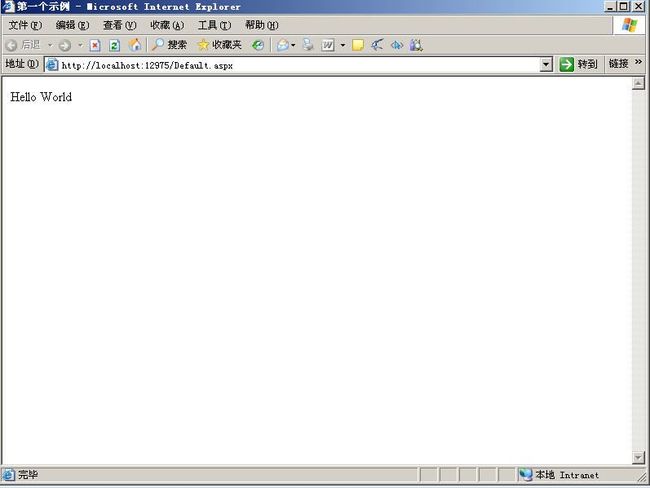Click the Mail envelope toolbar icon
The image size is (650, 488).
tap(283, 45)
